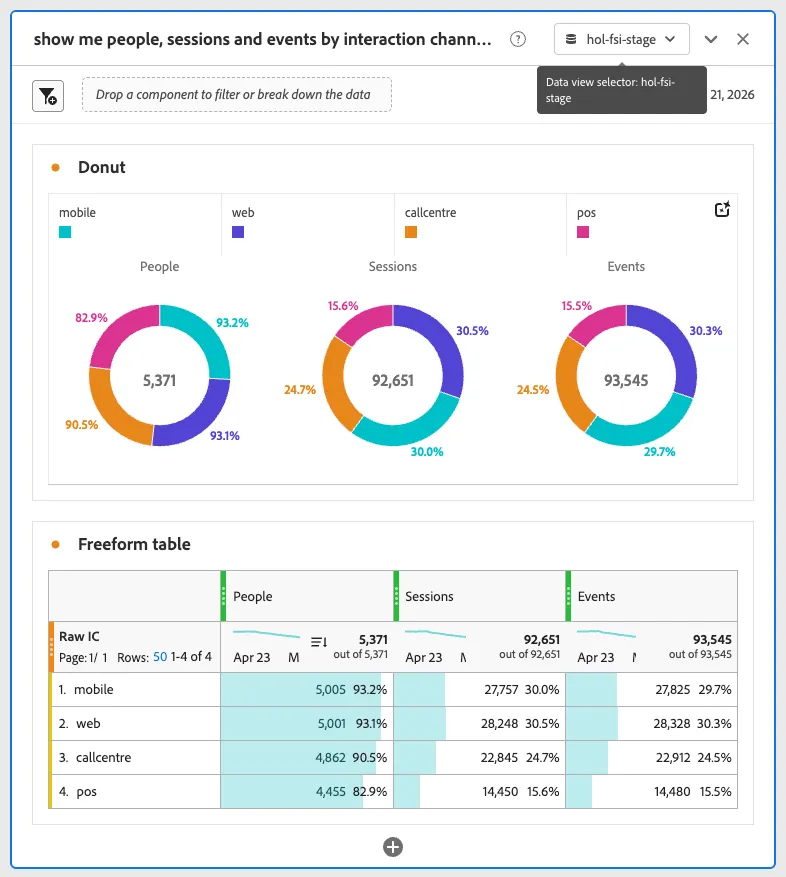
Task: Click Sessions value 28,248 for web
Action: 500,724
